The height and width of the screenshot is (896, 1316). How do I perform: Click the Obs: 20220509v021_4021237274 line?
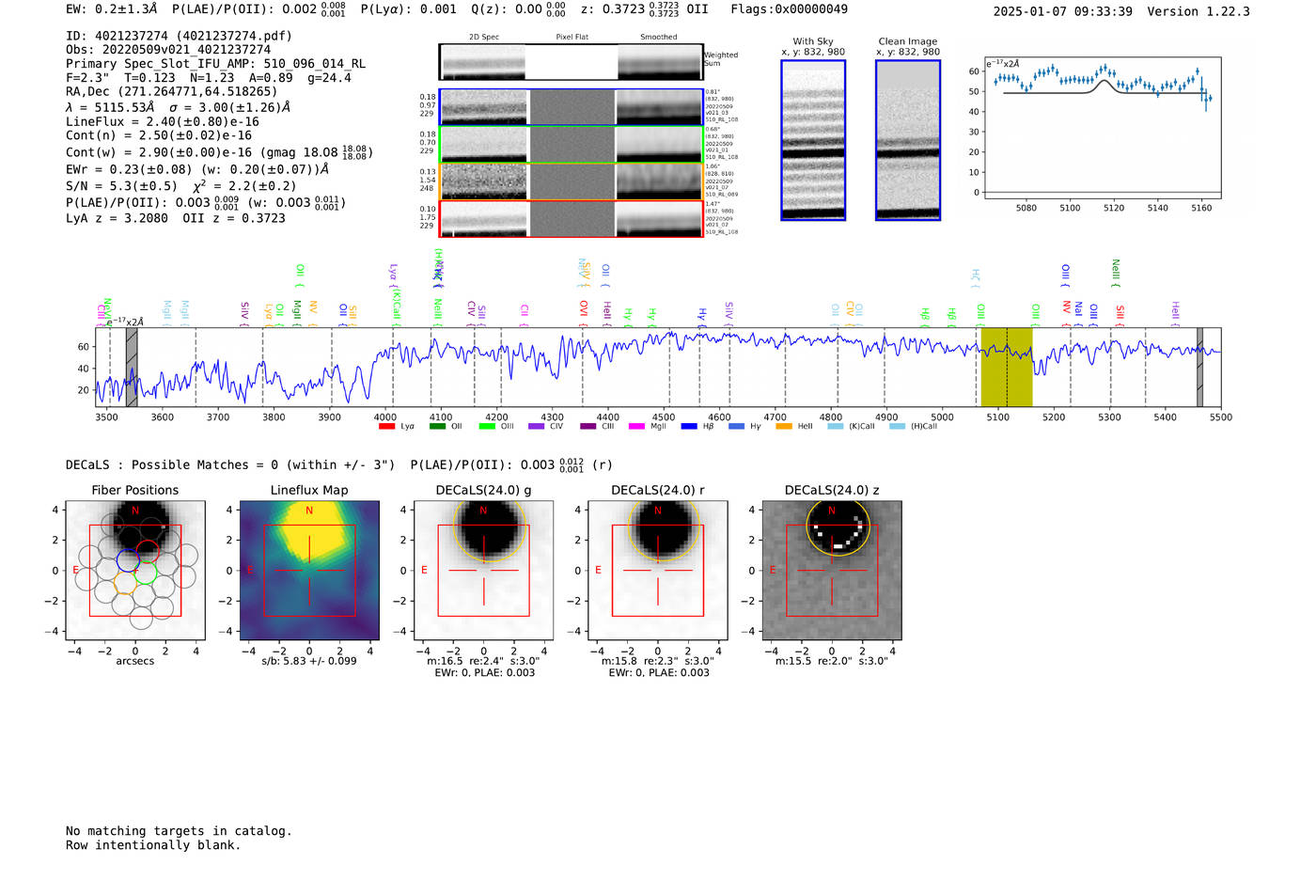tap(168, 50)
